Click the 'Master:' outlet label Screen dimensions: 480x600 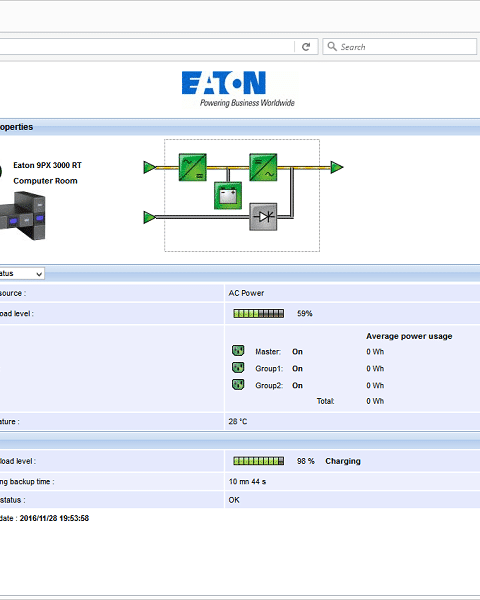pos(268,352)
